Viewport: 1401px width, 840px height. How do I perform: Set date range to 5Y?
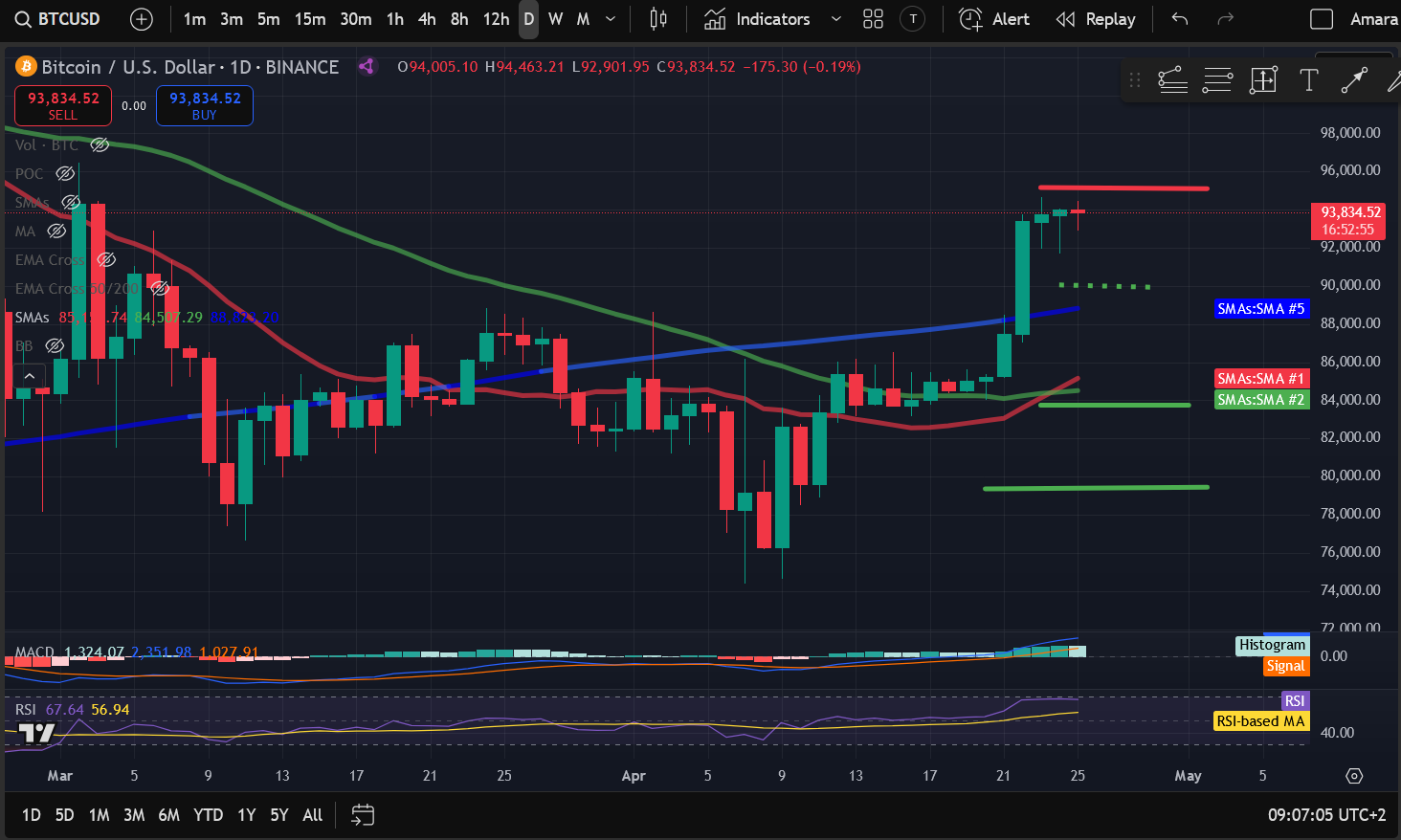[279, 815]
